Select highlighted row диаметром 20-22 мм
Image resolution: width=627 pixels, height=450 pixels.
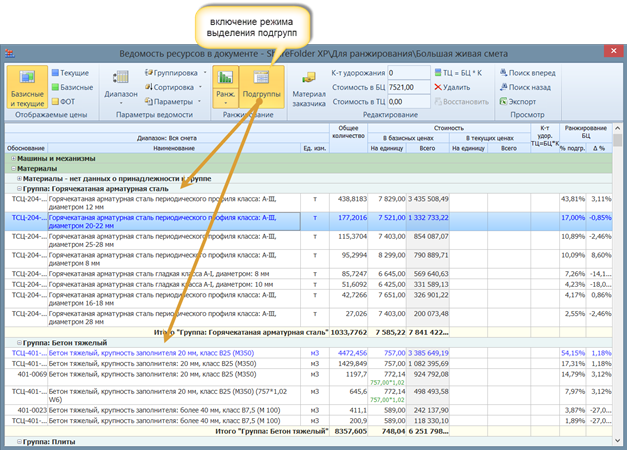click(x=308, y=222)
